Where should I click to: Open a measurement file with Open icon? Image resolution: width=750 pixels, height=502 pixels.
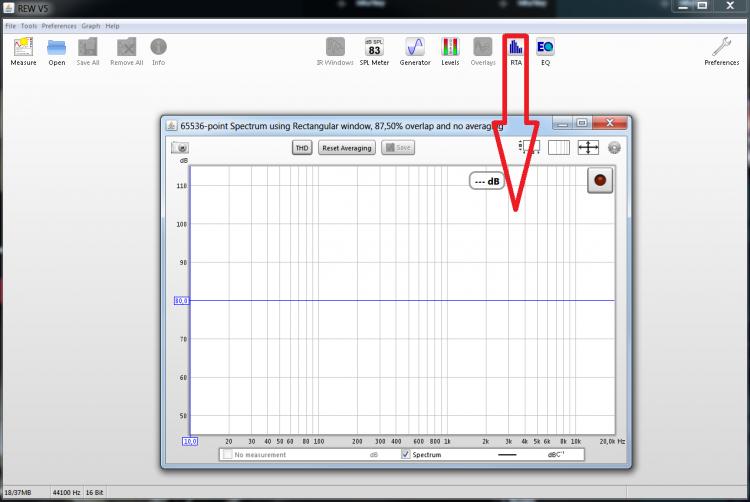[x=56, y=51]
